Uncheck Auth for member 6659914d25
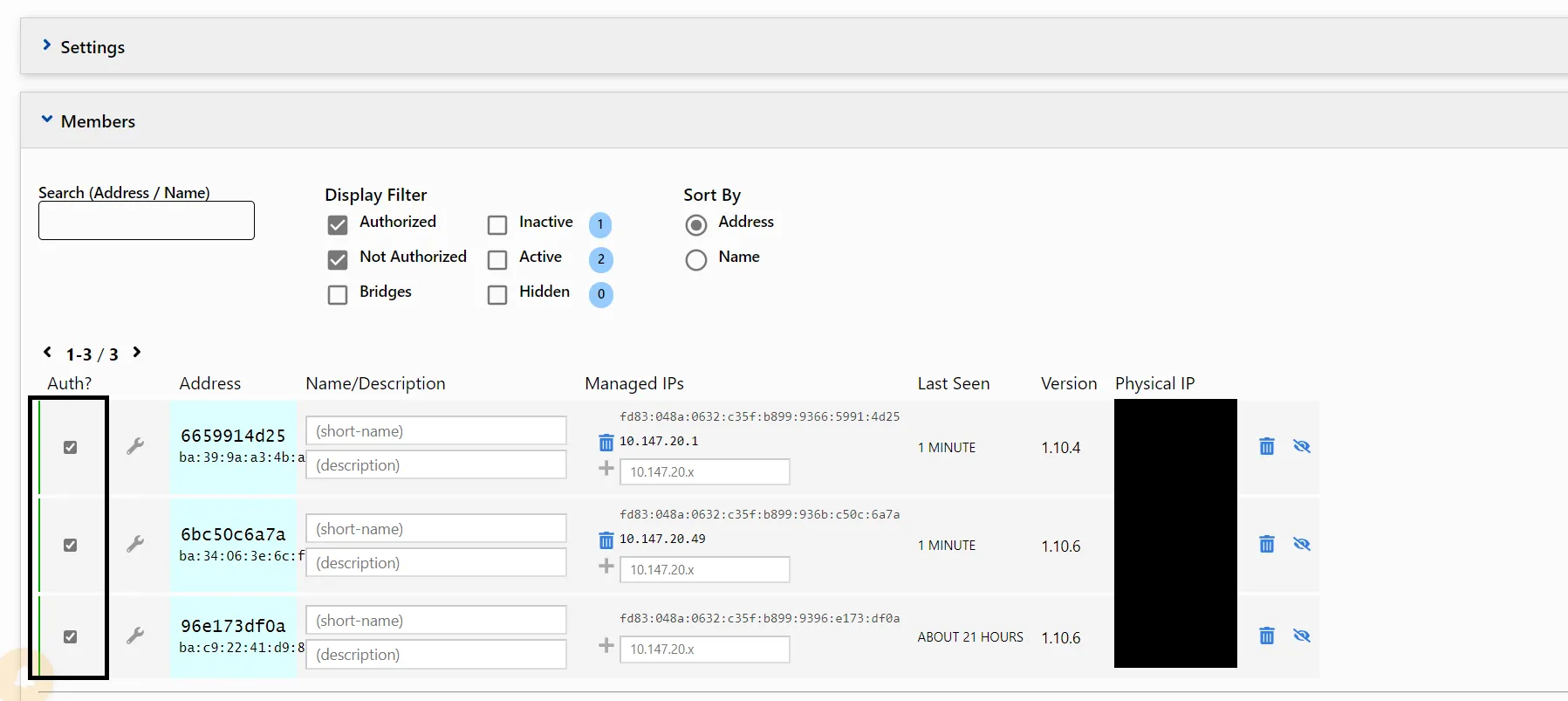The image size is (1568, 701). [71, 448]
